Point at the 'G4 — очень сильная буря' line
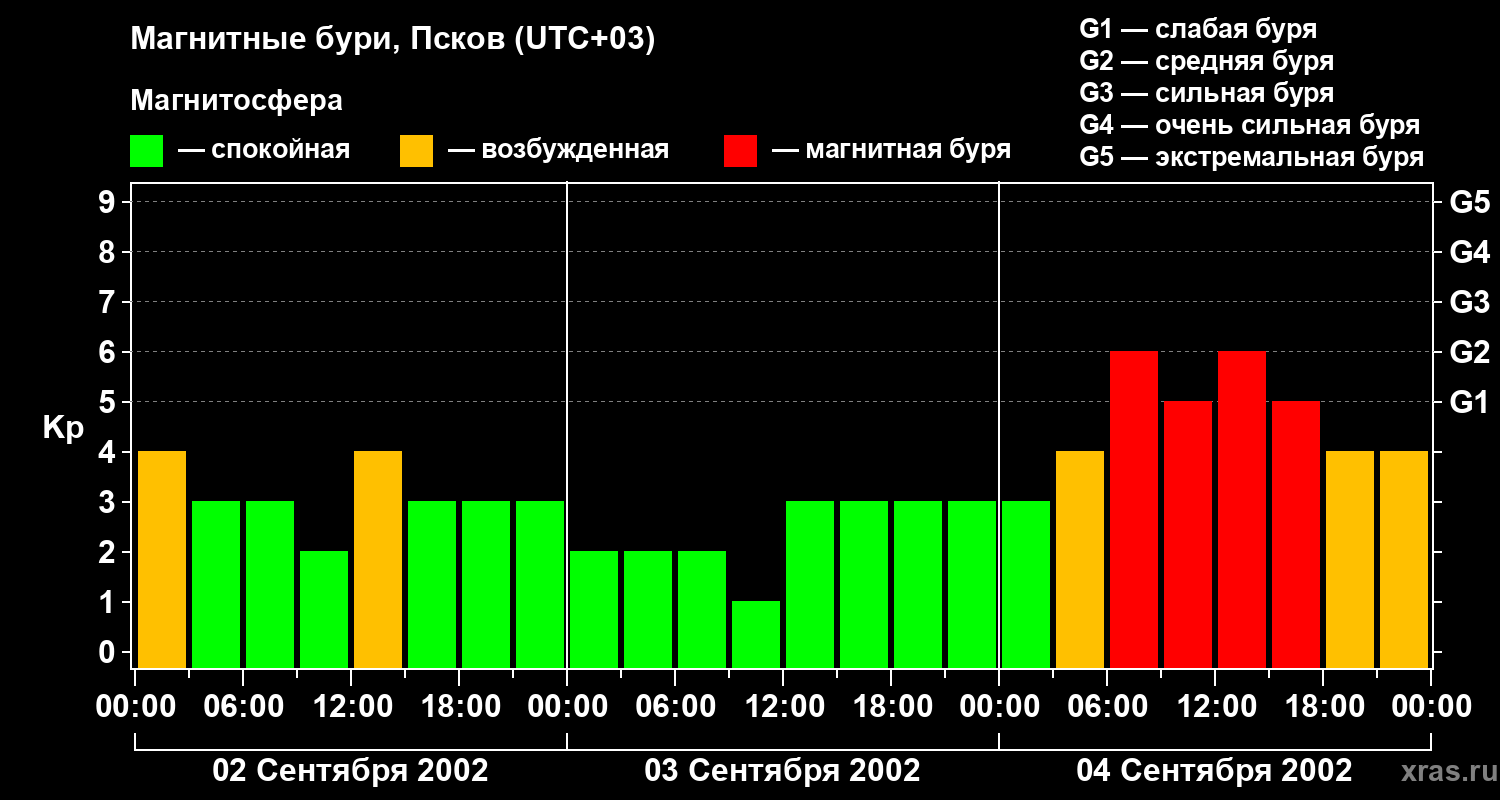Image resolution: width=1500 pixels, height=800 pixels. [x=1250, y=125]
